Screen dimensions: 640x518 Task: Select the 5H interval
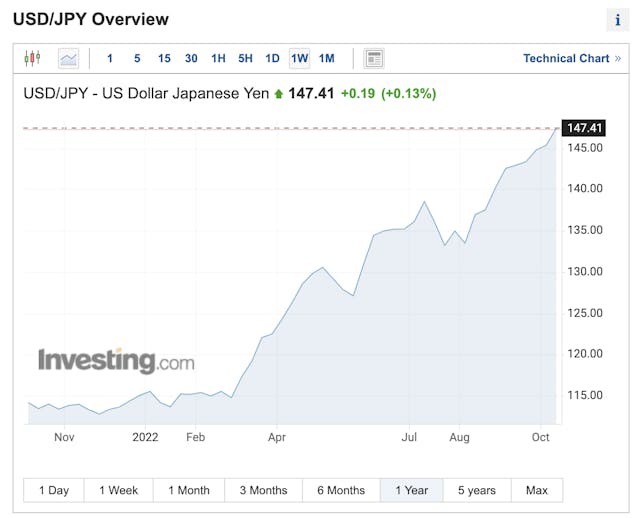point(245,58)
